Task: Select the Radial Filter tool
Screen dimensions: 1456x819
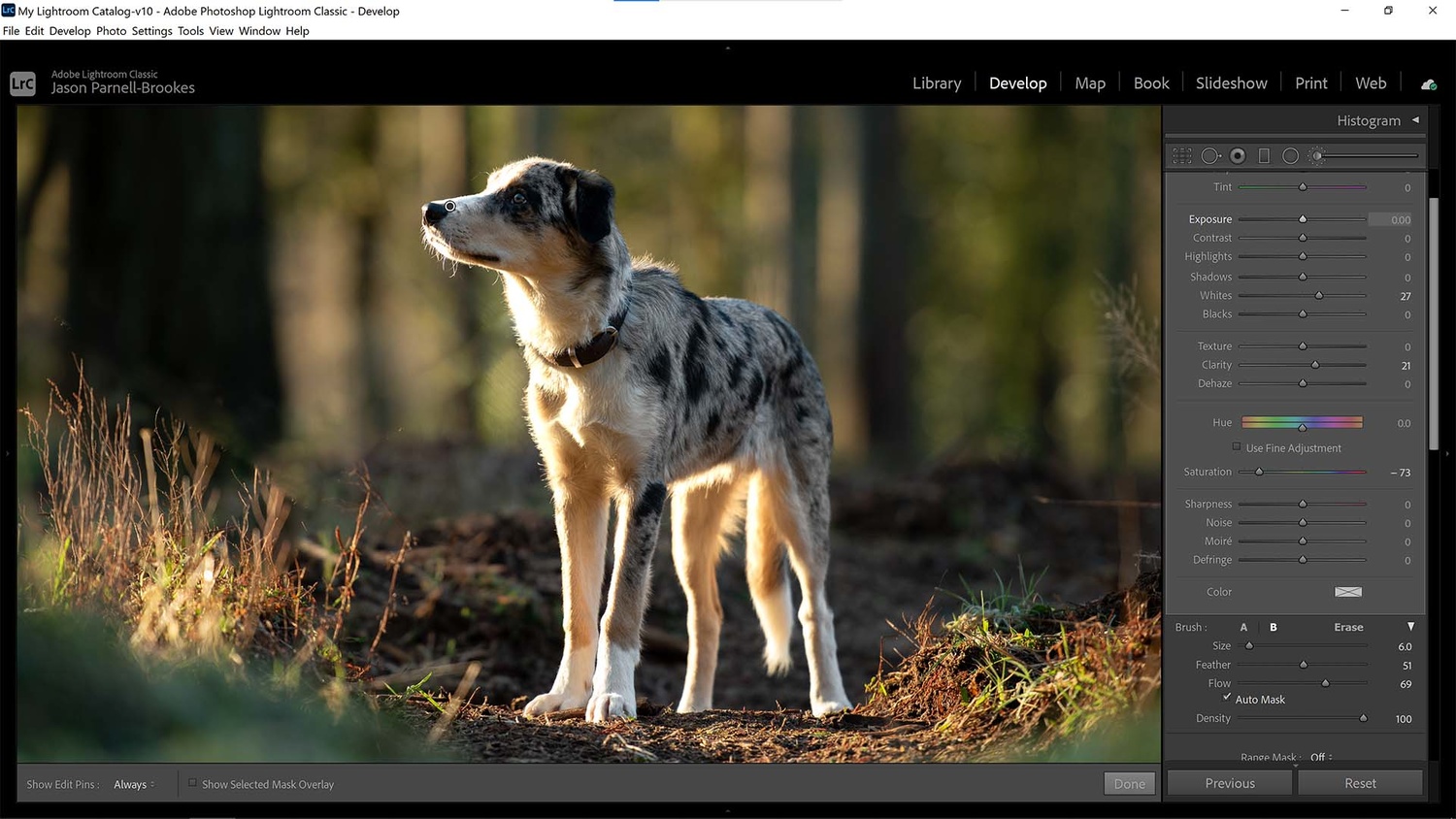Action: pyautogui.click(x=1290, y=155)
